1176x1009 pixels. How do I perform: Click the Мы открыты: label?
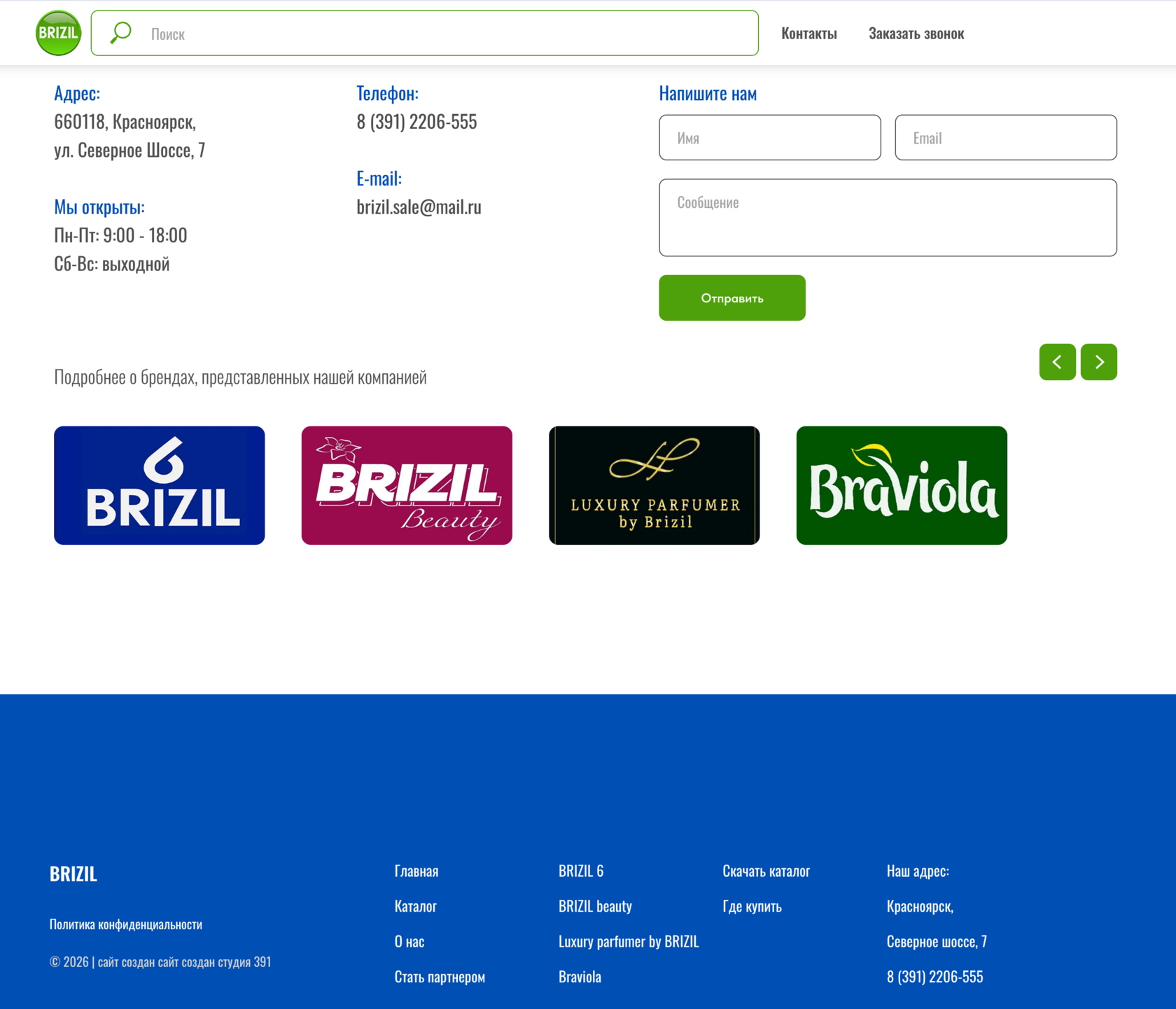[x=99, y=207]
